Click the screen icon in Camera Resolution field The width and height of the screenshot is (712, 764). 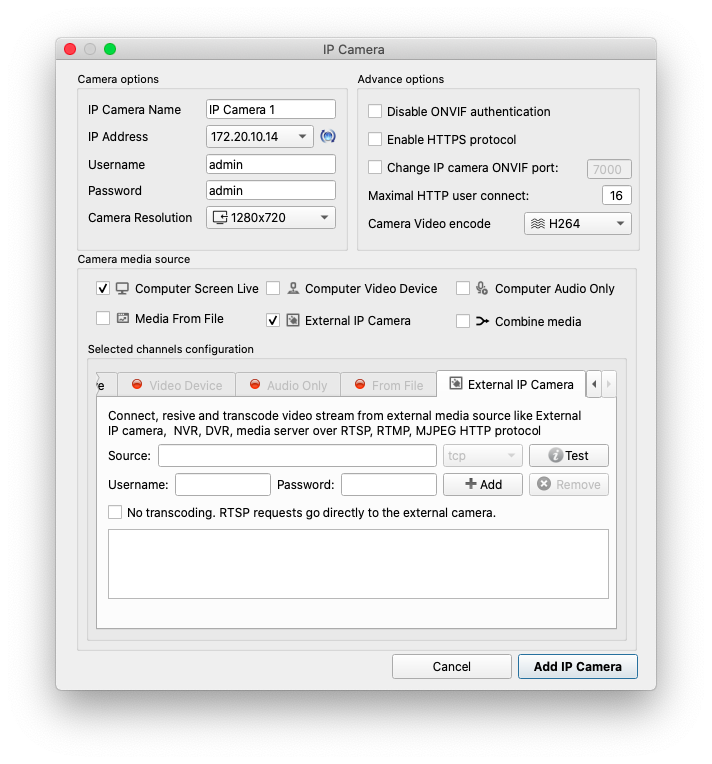pyautogui.click(x=220, y=217)
